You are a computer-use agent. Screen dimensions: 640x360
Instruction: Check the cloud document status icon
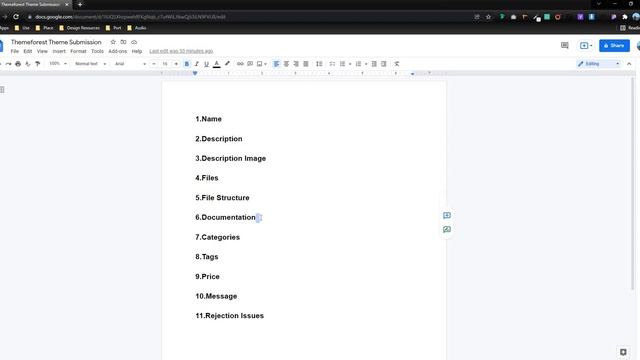[134, 42]
